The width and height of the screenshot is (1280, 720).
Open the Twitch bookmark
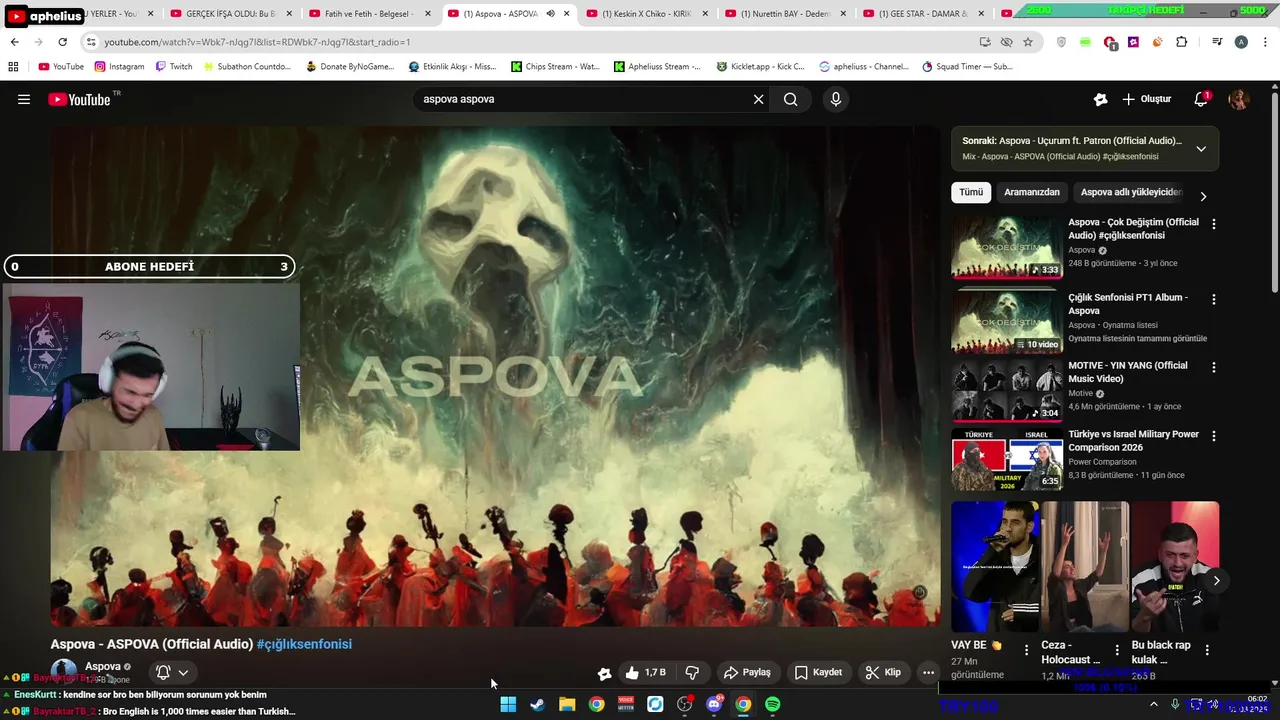173,66
